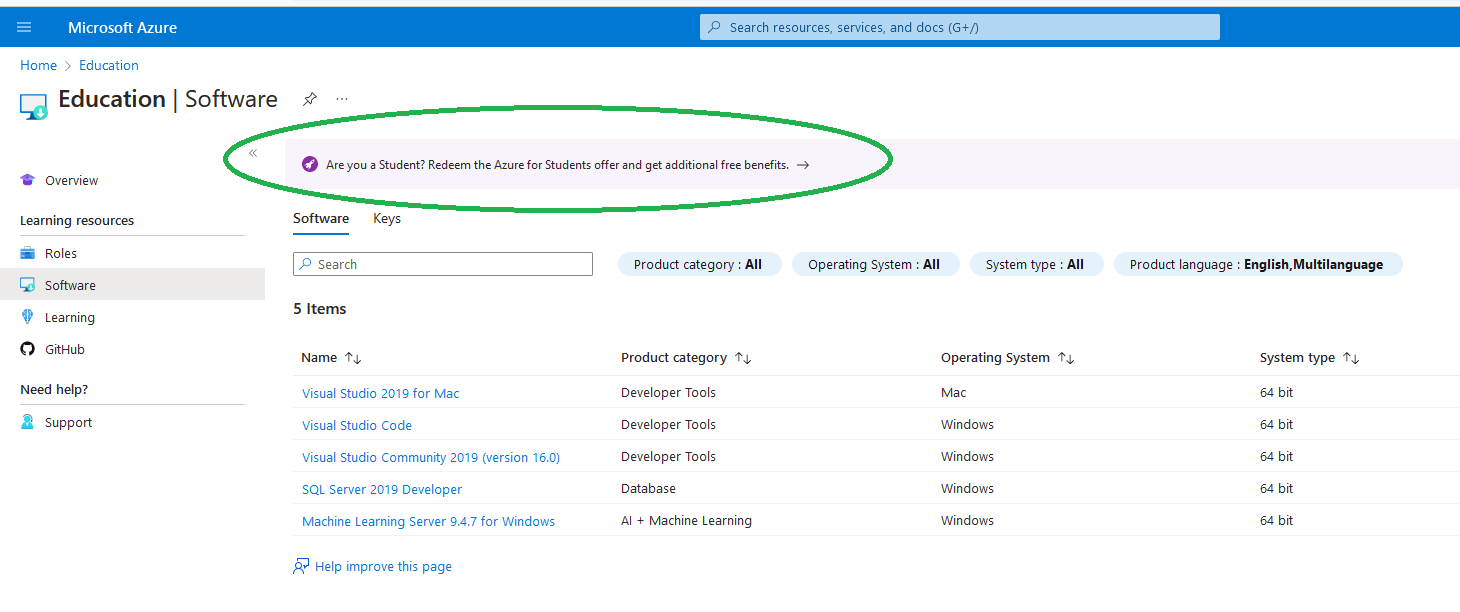
Task: Click the Operating System column header
Action: click(995, 358)
